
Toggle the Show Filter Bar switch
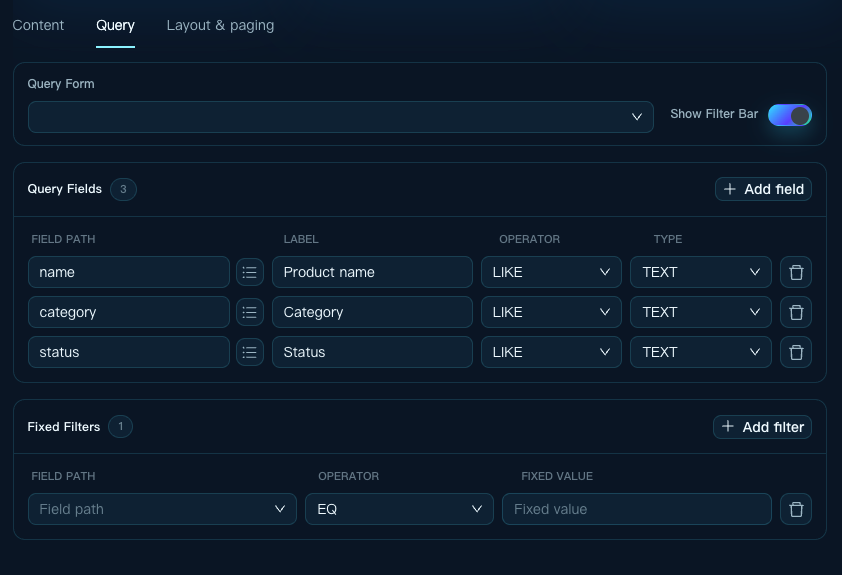pos(789,115)
